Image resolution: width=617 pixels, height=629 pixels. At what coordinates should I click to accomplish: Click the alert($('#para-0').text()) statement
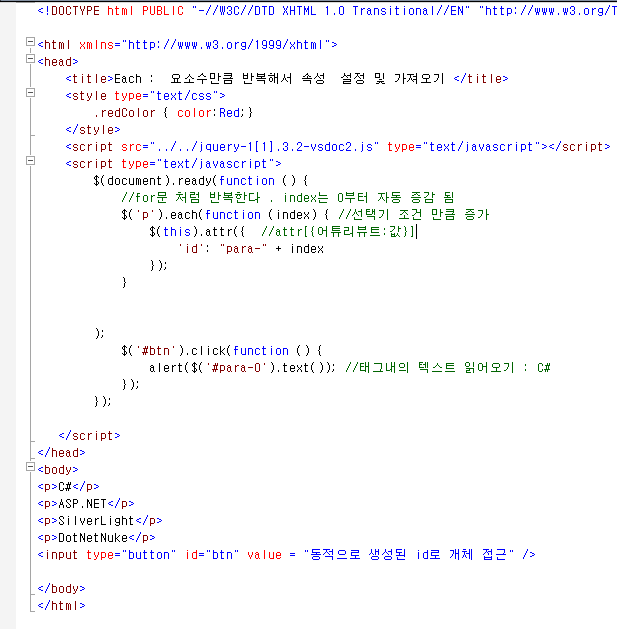242,368
